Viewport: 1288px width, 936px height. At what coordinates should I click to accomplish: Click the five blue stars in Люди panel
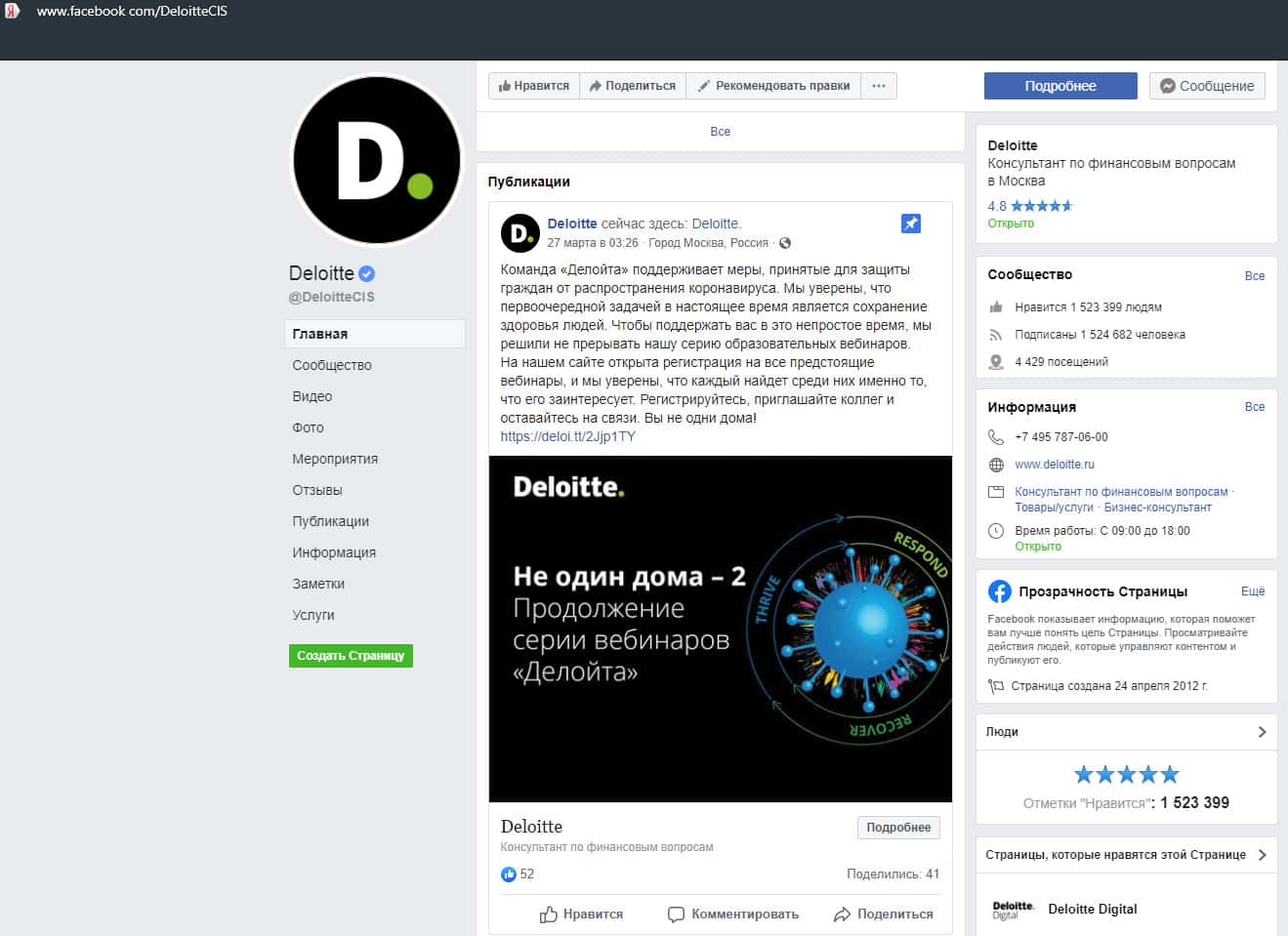click(1126, 775)
